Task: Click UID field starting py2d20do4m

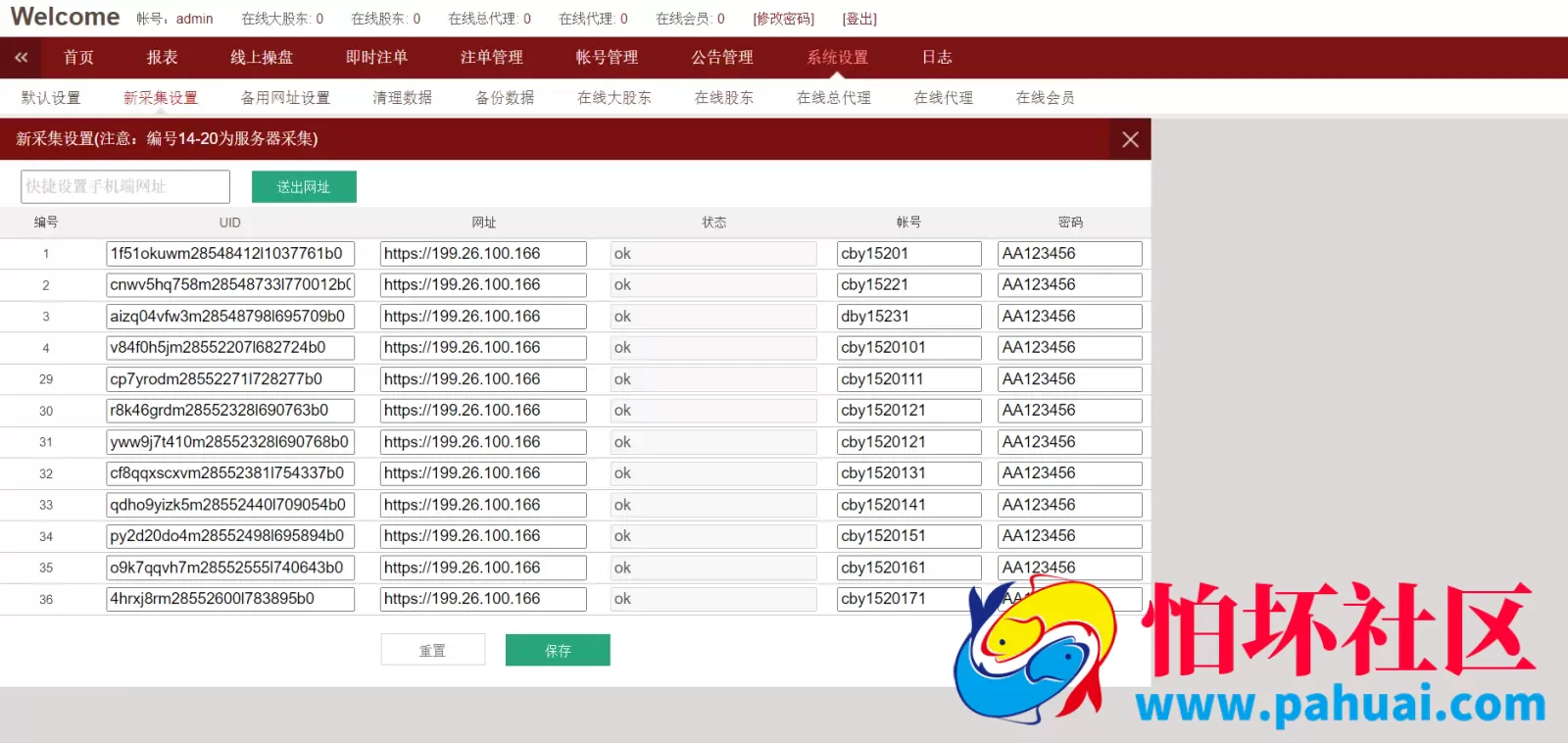Action: coord(230,536)
